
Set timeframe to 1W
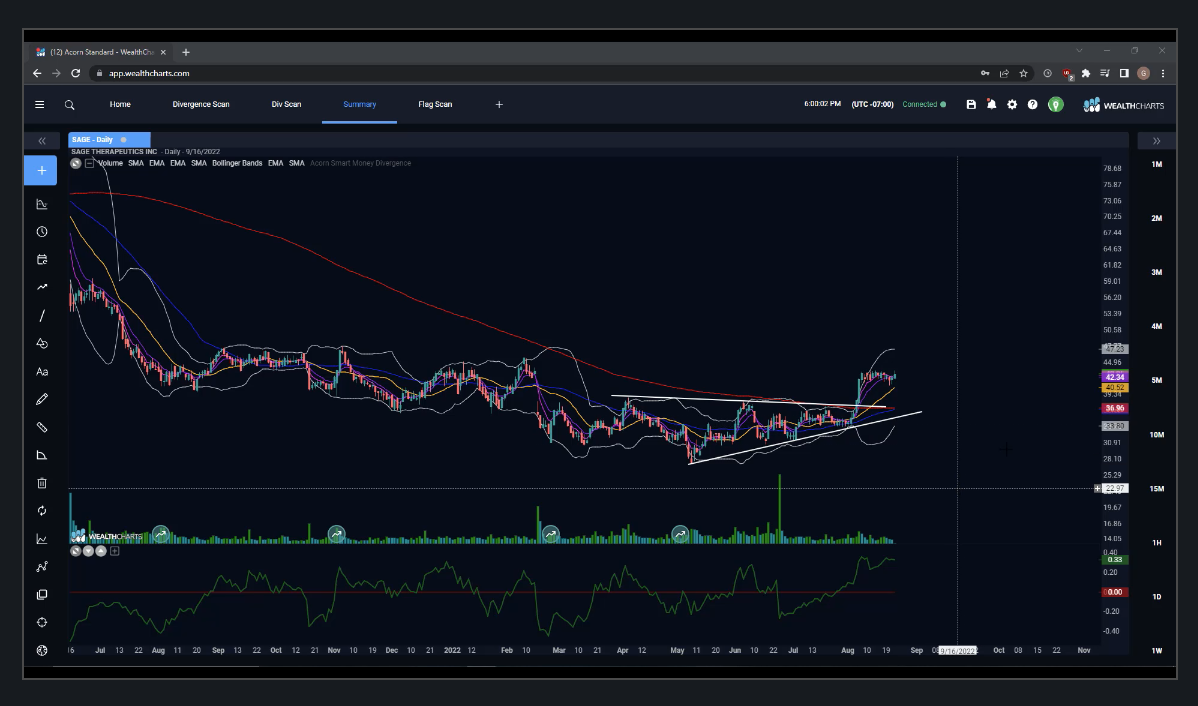click(x=1157, y=651)
